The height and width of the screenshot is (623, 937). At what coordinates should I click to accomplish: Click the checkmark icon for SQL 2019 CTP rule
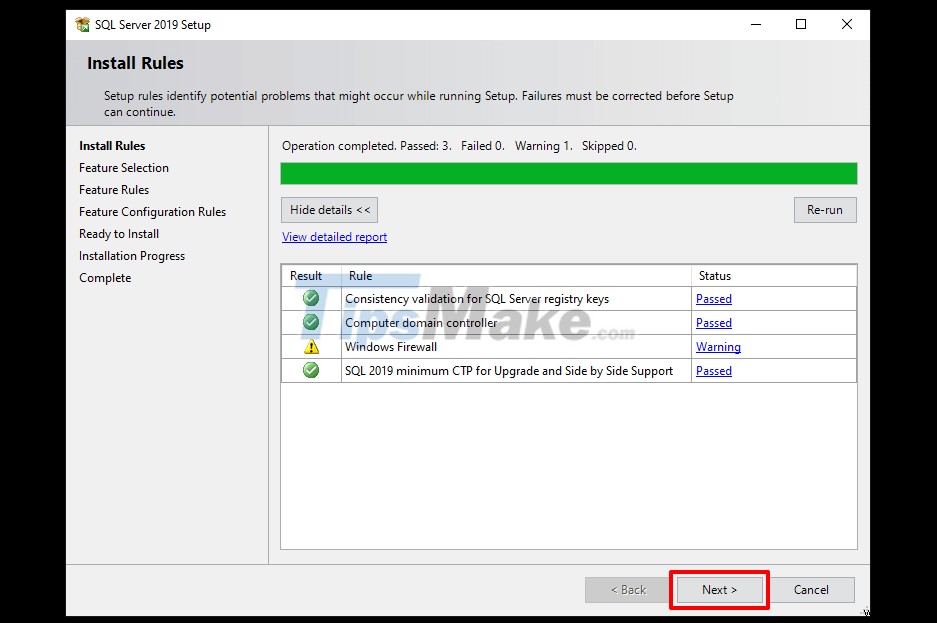coord(310,370)
